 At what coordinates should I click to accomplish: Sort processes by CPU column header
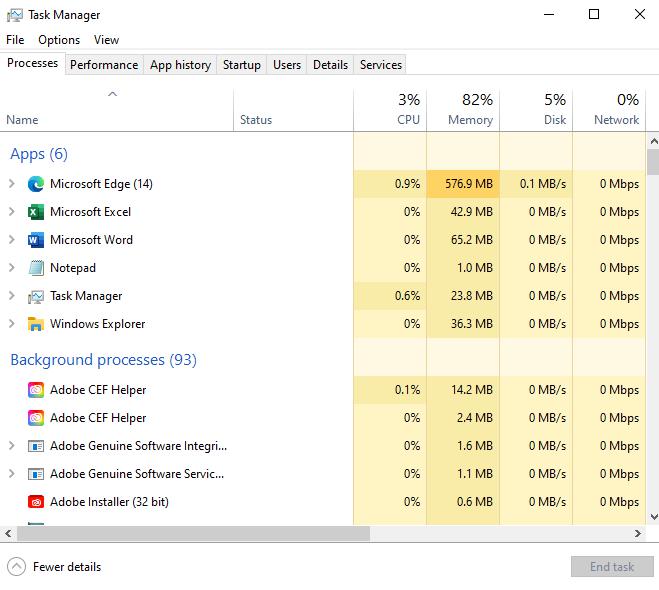(x=390, y=110)
